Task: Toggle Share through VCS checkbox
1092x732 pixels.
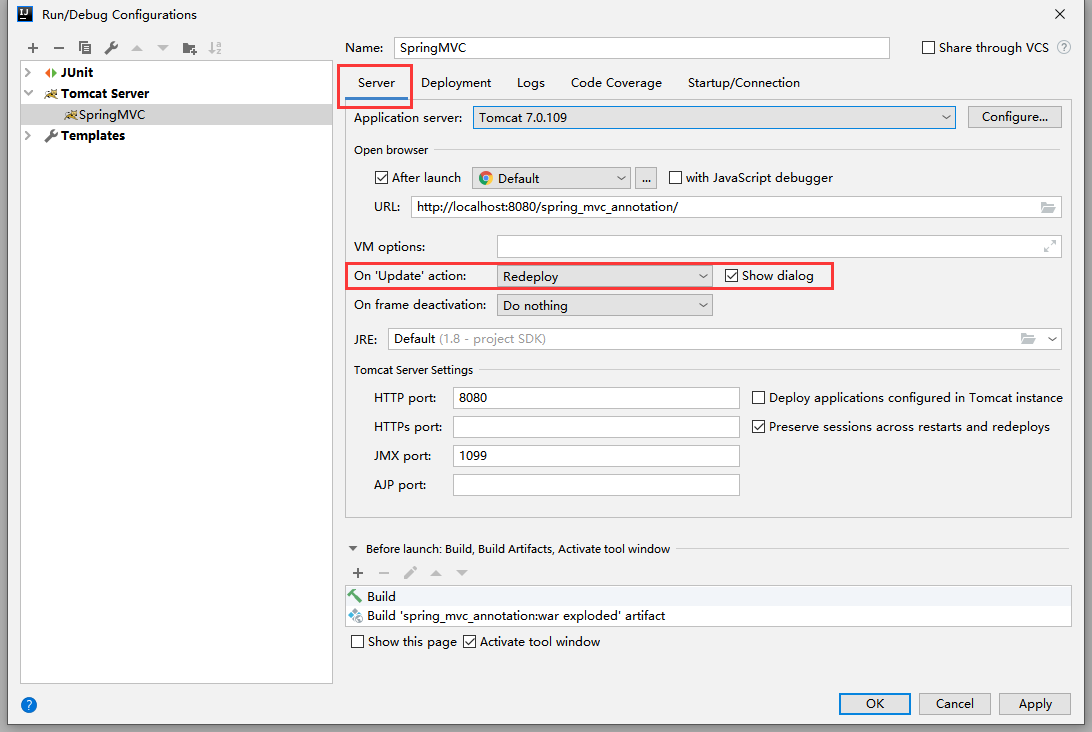Action: pos(928,47)
